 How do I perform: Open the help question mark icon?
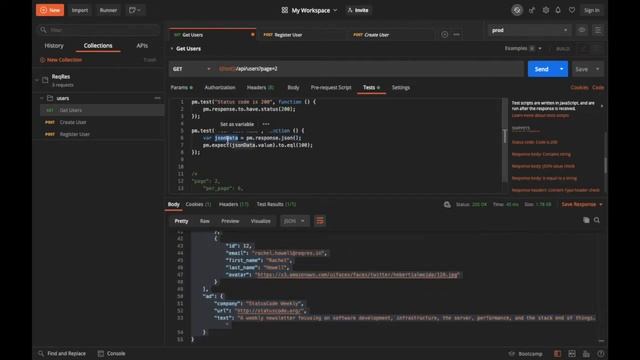[x=600, y=354]
